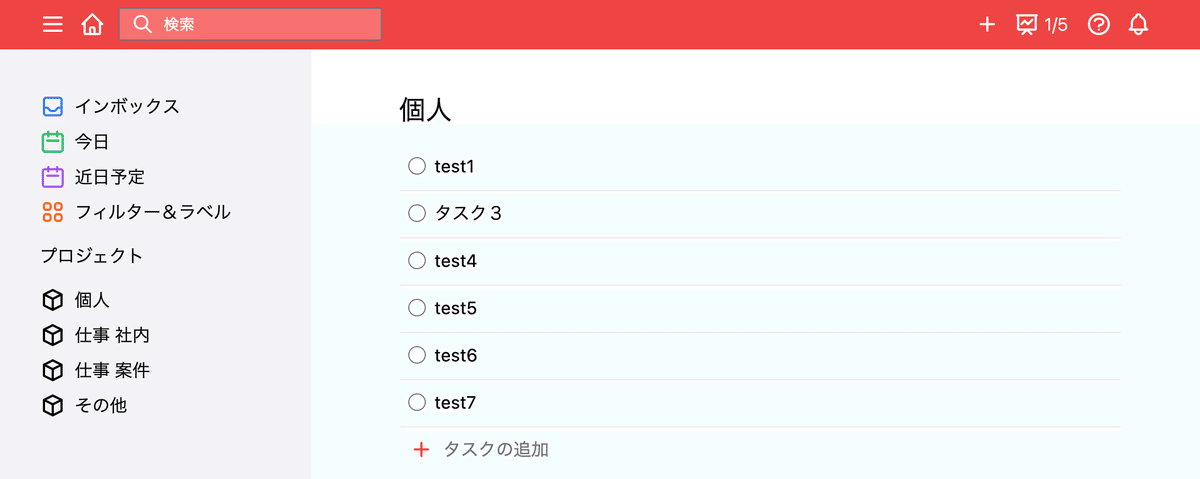Select the Inbox tray icon
1200x479 pixels.
coord(53,106)
